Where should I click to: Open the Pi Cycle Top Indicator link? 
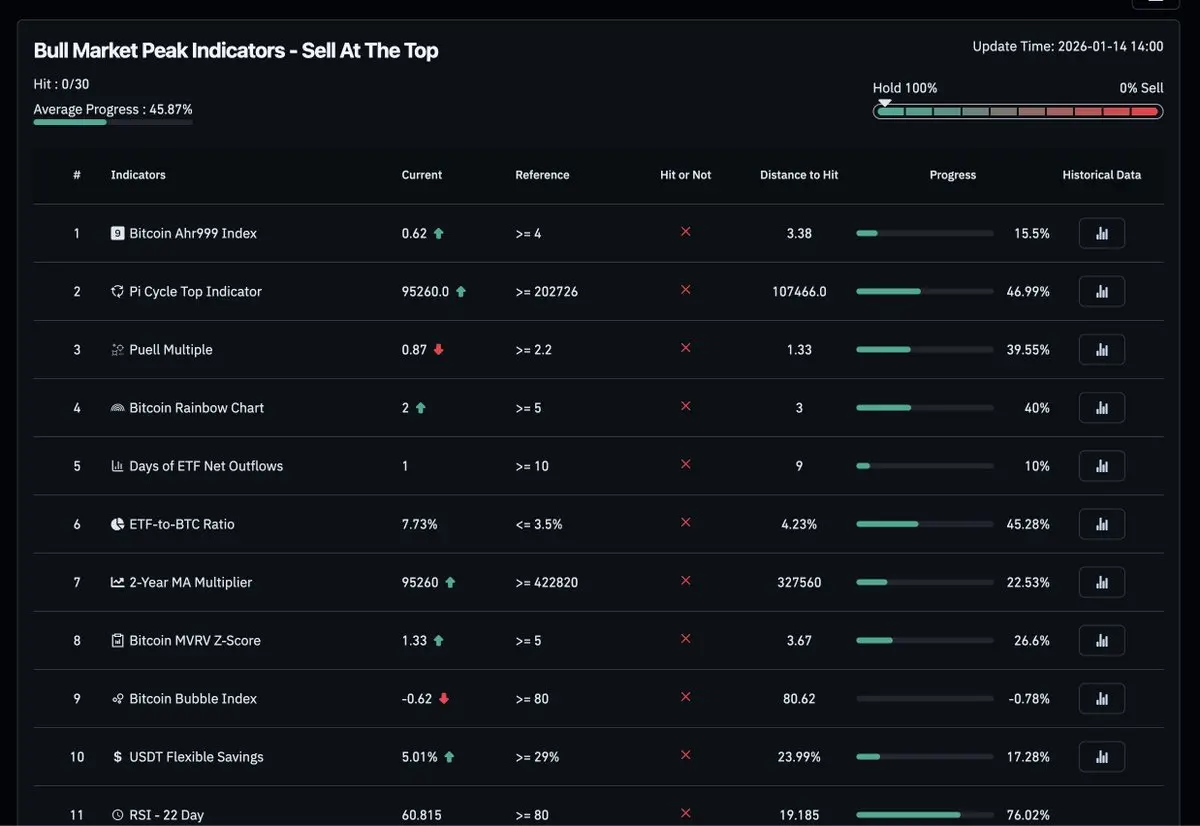pos(195,292)
